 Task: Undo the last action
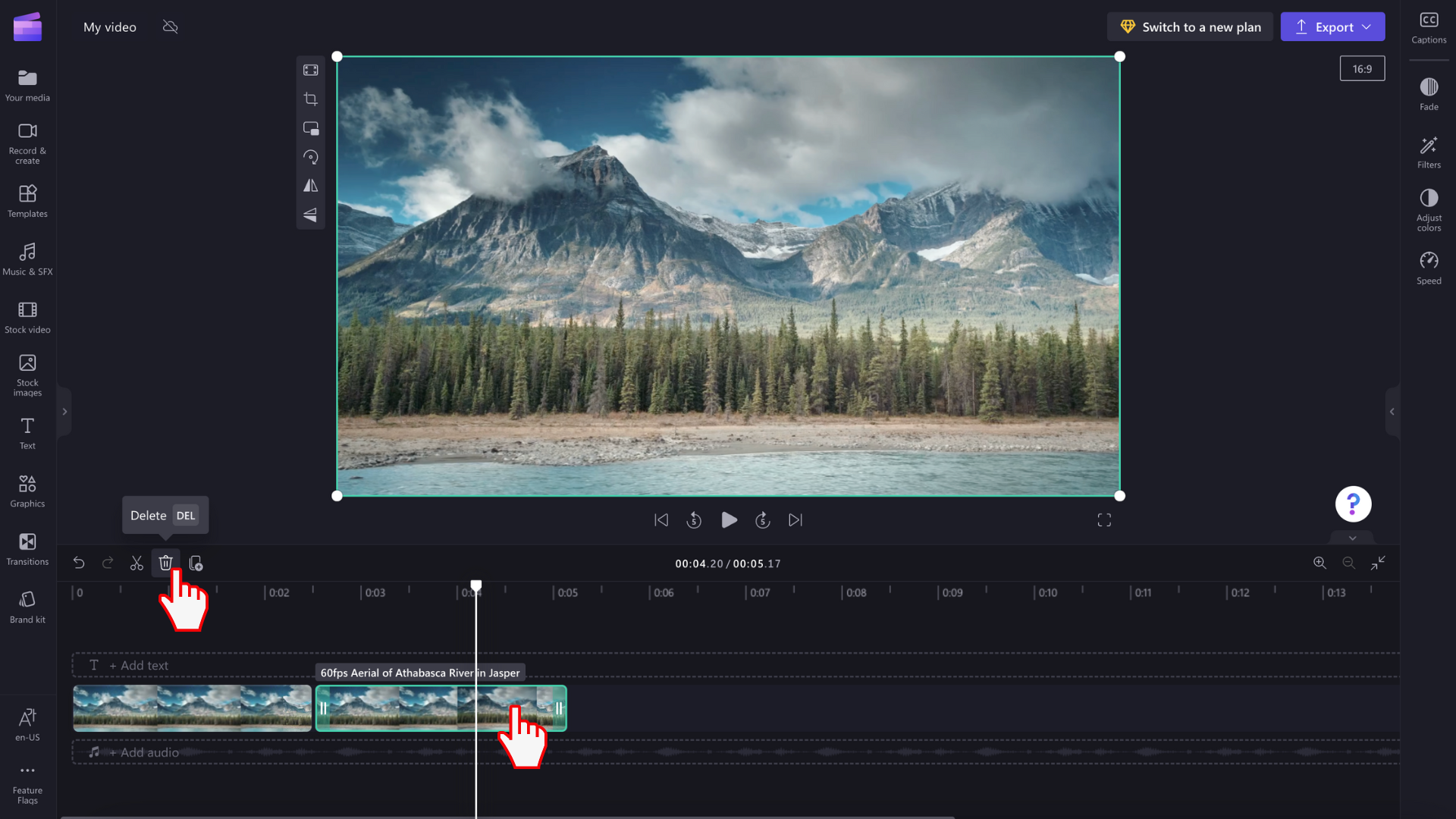point(79,563)
